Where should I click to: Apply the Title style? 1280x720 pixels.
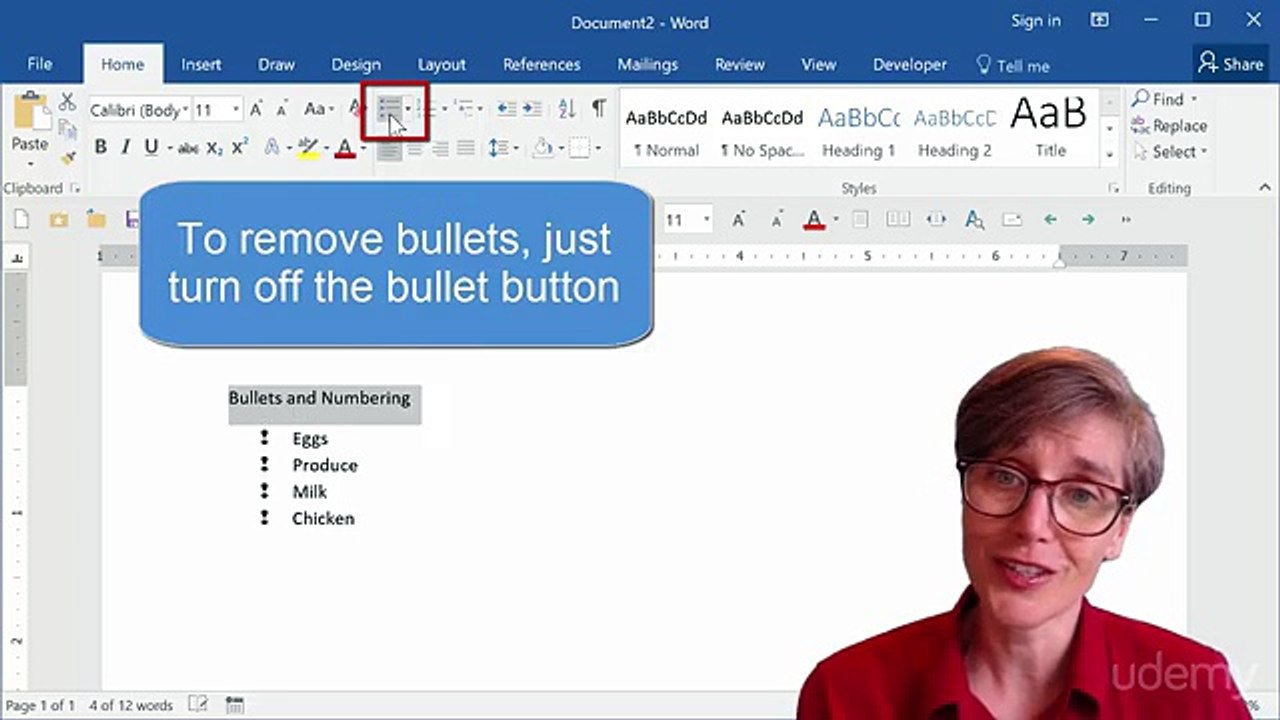1049,130
